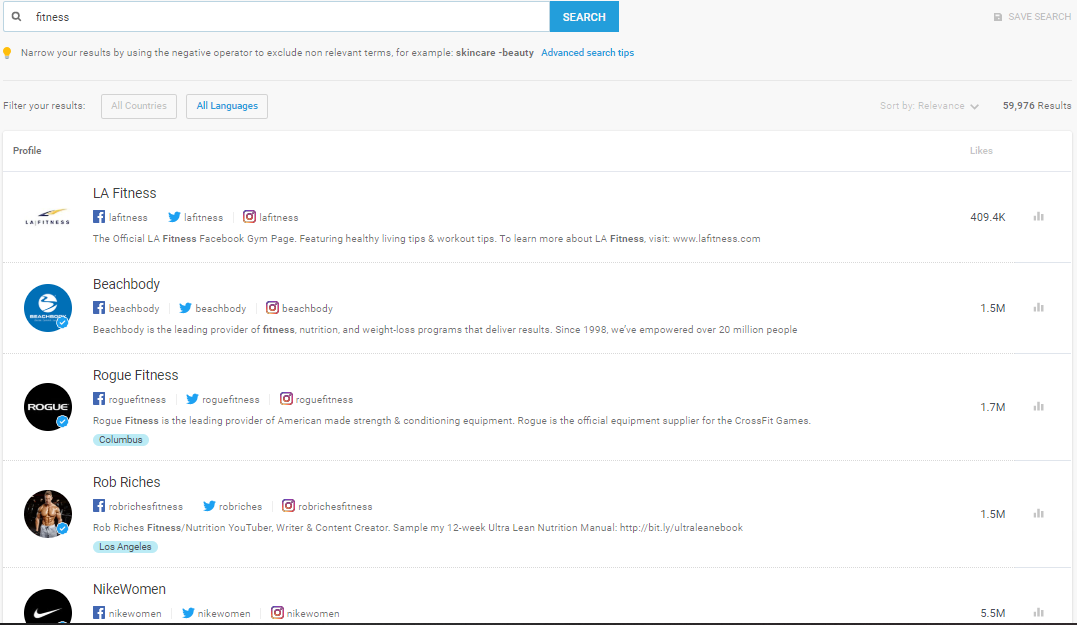Click the search magnifier icon
1077x625 pixels.
[16, 16]
